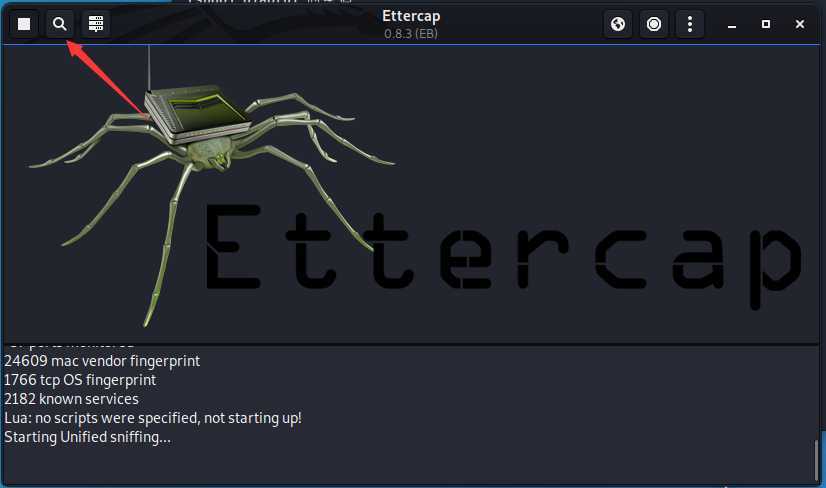Open the MITM menu globe icon
826x488 pixels.
tap(618, 24)
